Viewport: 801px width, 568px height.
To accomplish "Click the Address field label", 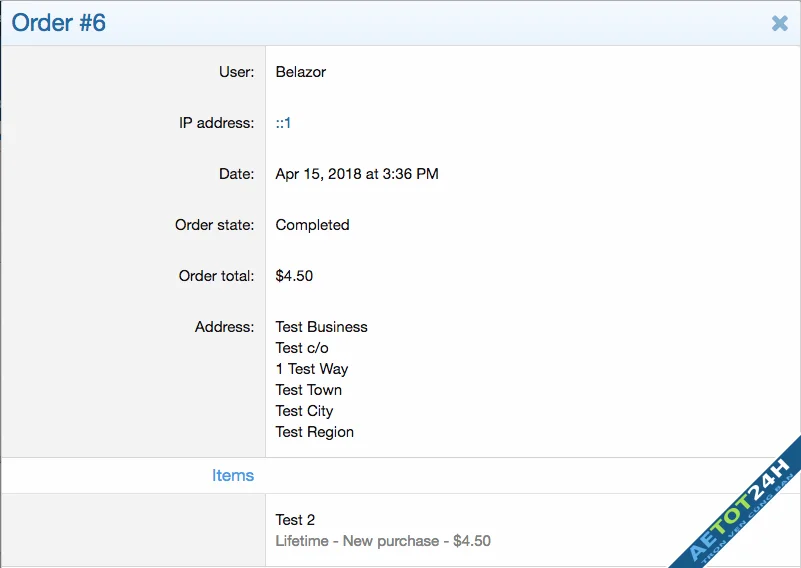I will 224,327.
